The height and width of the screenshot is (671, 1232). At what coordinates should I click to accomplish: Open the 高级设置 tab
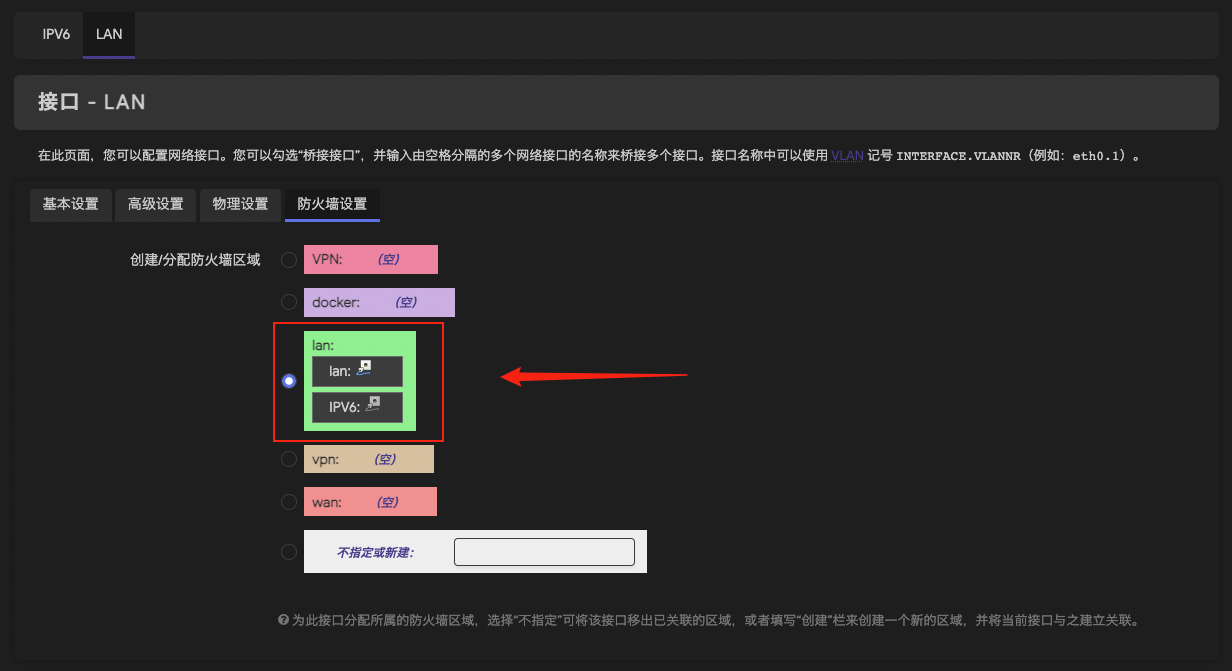[155, 204]
